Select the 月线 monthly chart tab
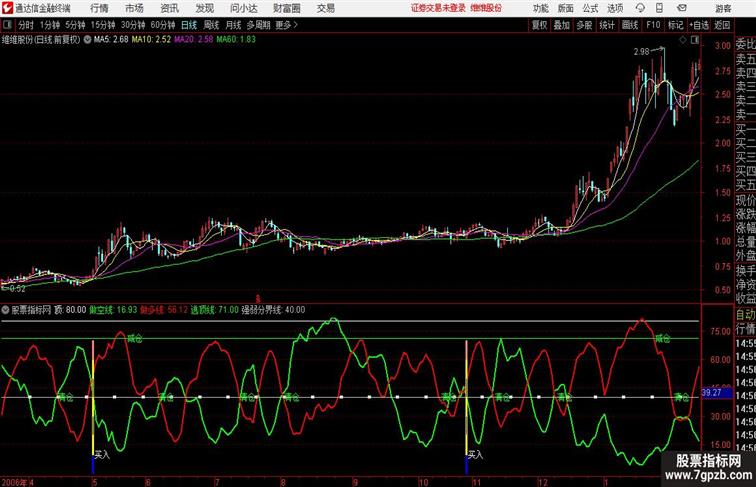756x487 pixels. coord(233,25)
